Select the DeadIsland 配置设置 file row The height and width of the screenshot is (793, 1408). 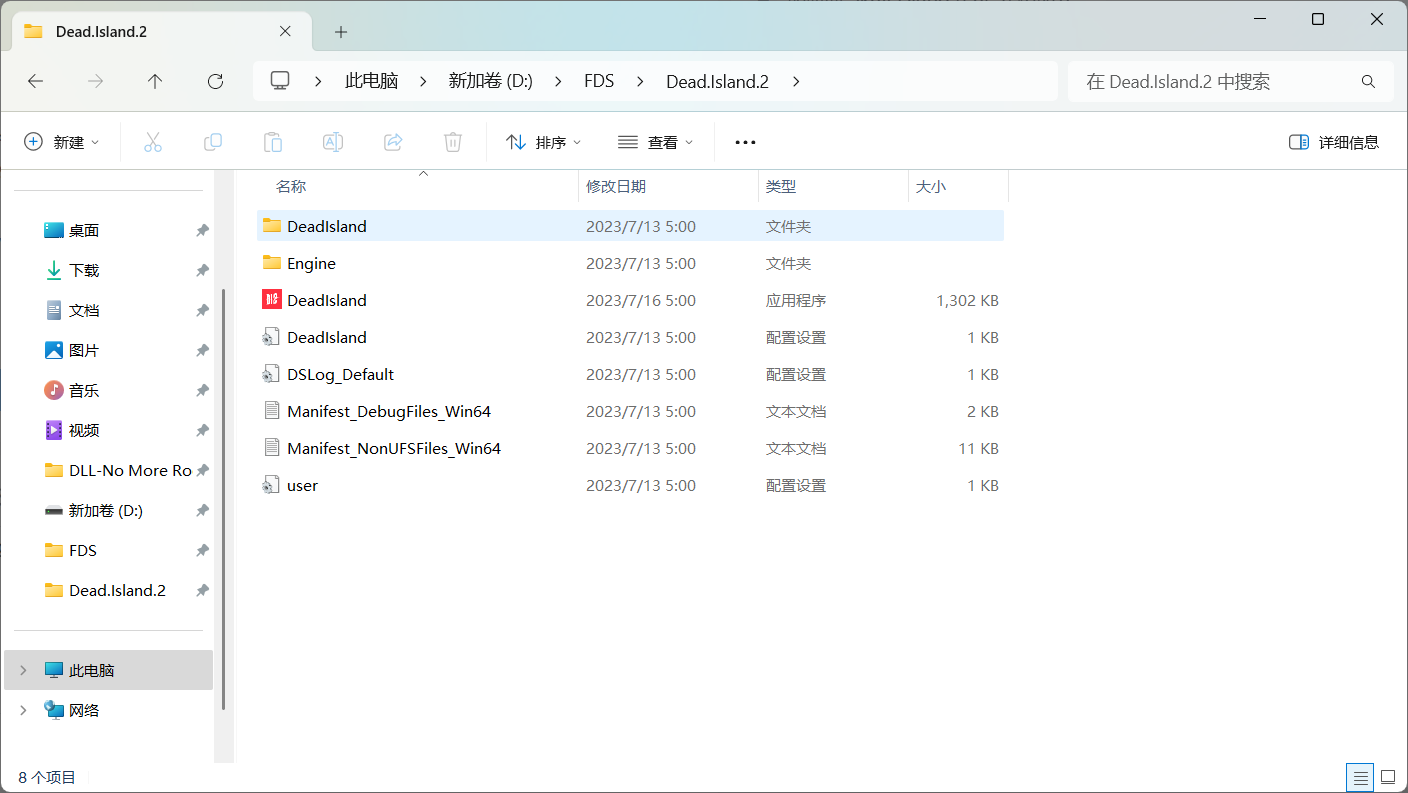(x=630, y=337)
